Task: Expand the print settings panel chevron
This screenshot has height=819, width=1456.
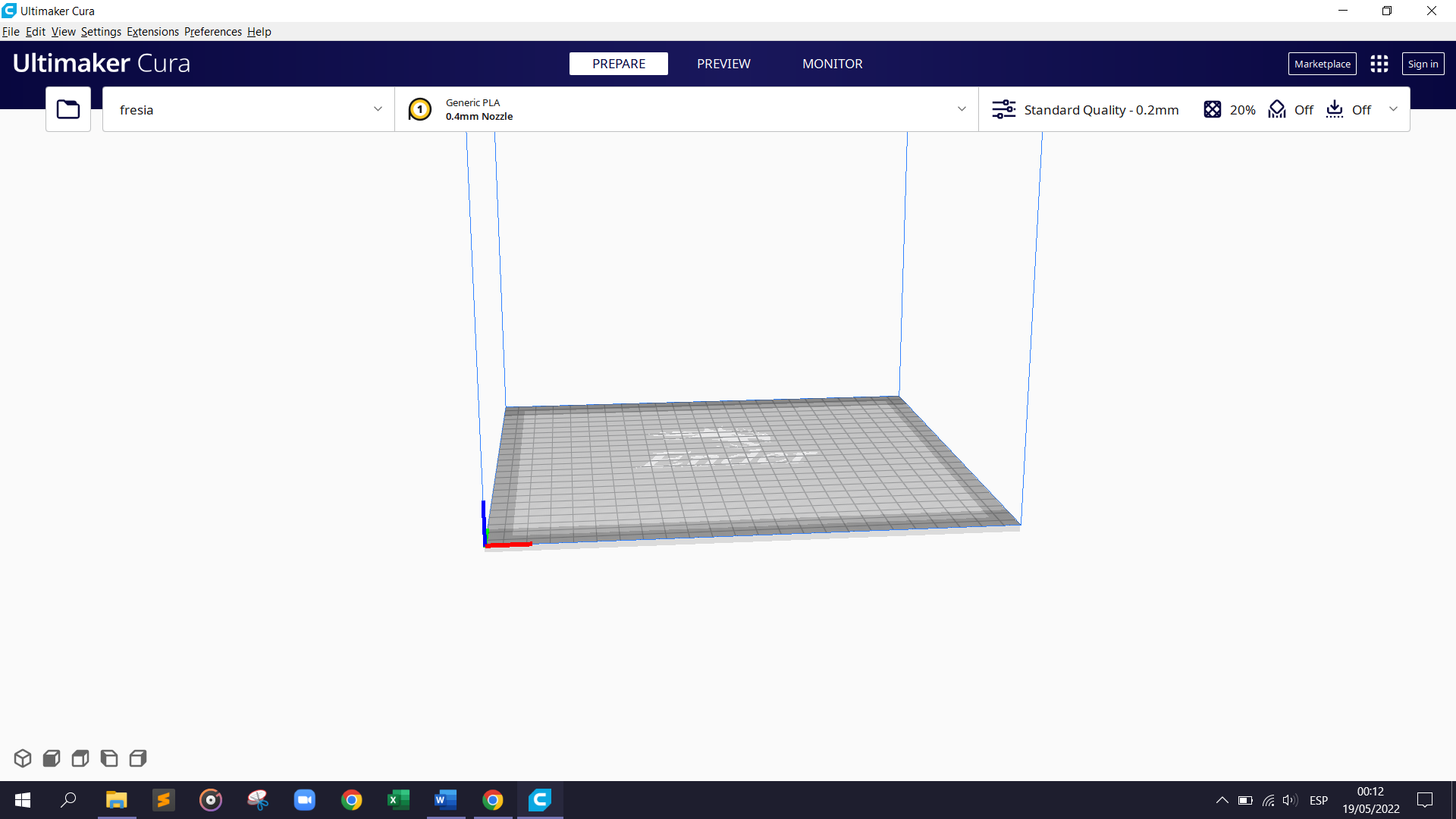Action: [1394, 109]
